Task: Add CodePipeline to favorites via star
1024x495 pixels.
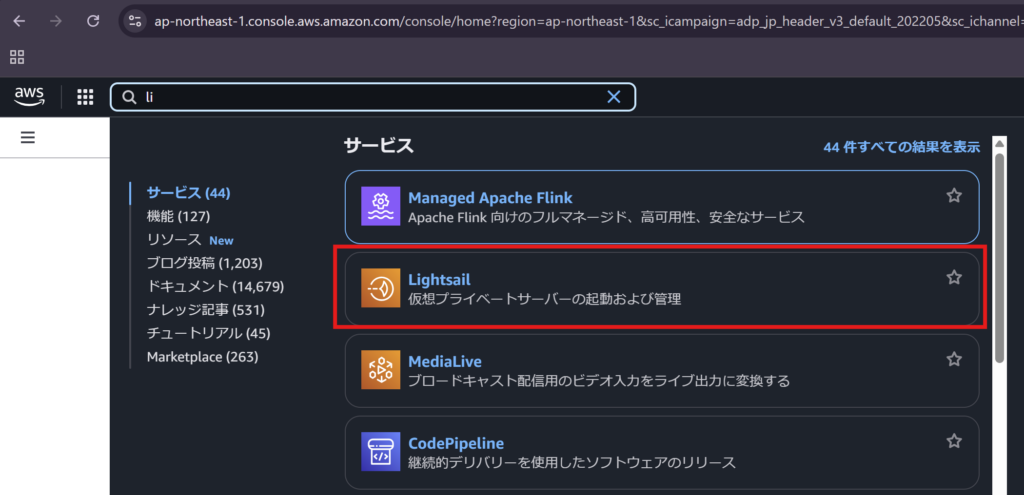Action: (x=954, y=441)
